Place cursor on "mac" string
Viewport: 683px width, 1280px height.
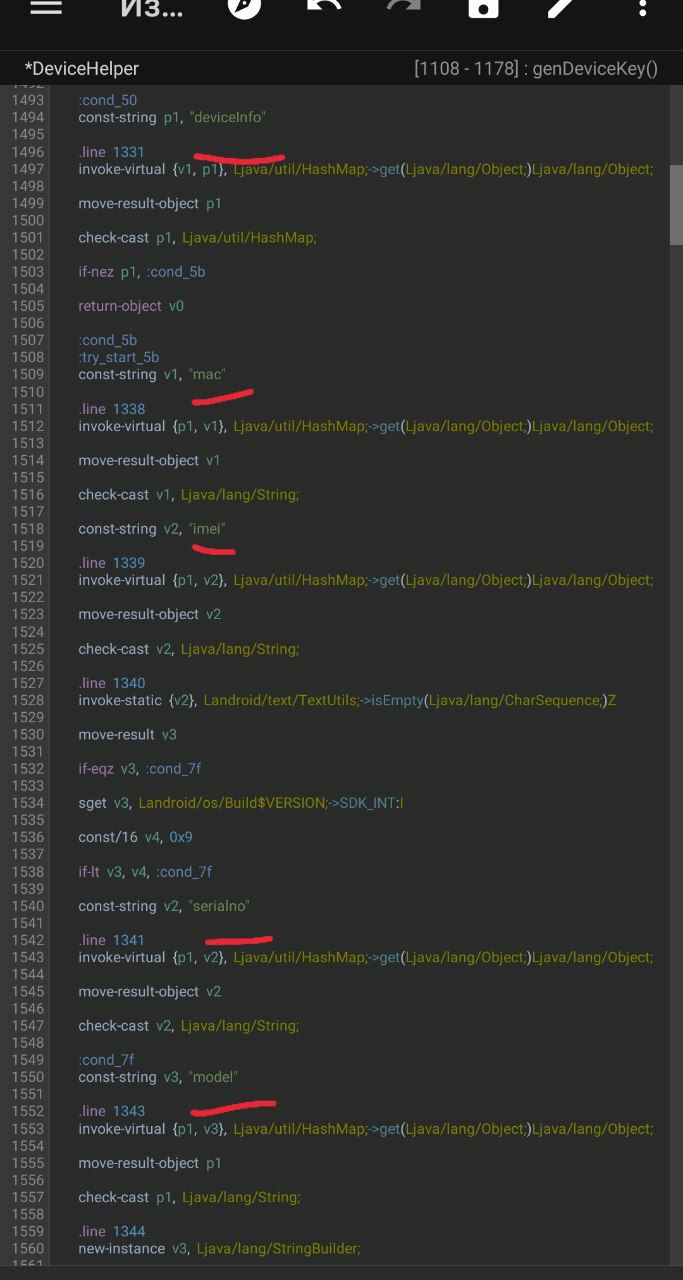[x=207, y=374]
